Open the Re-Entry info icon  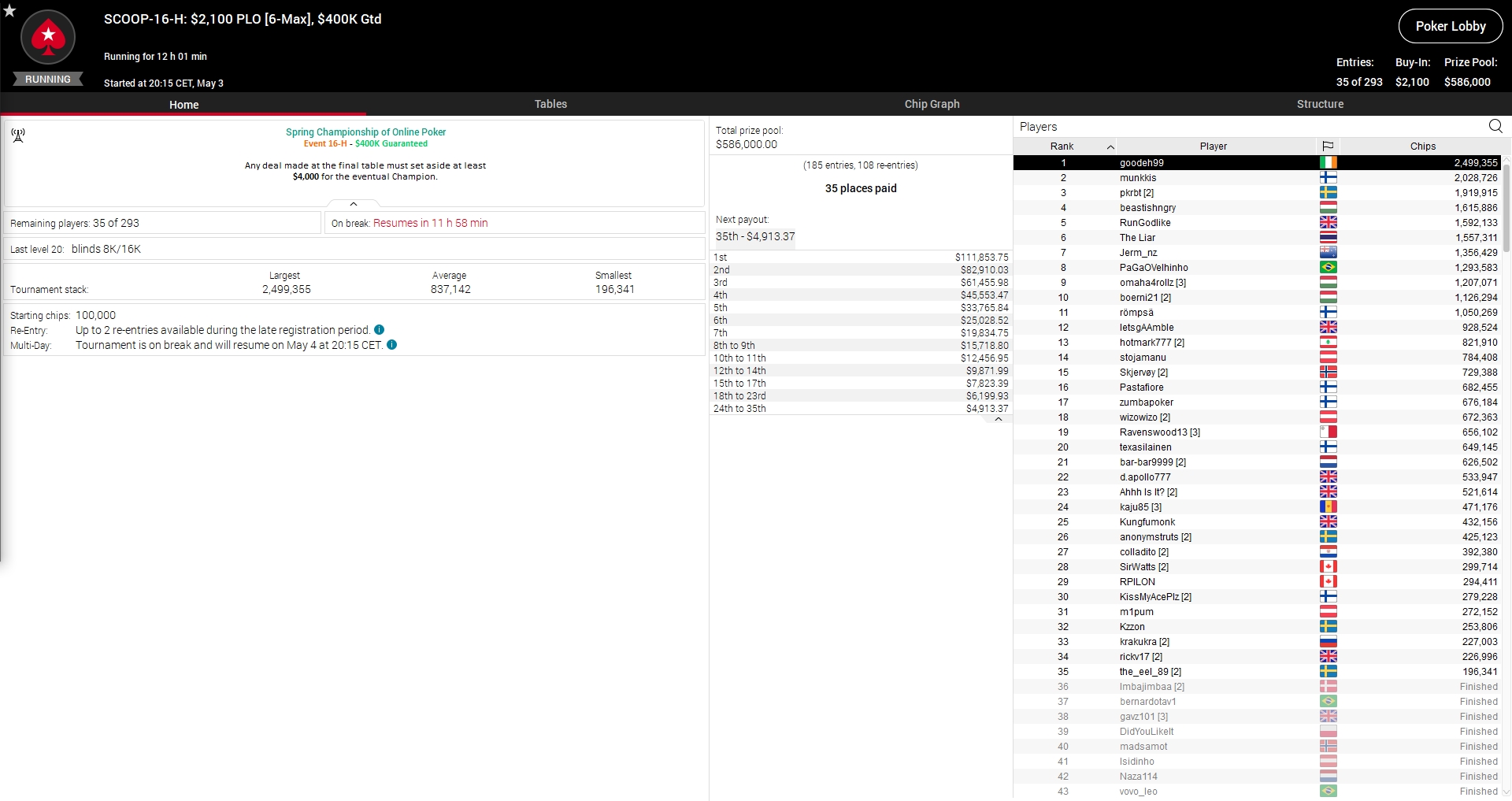379,330
